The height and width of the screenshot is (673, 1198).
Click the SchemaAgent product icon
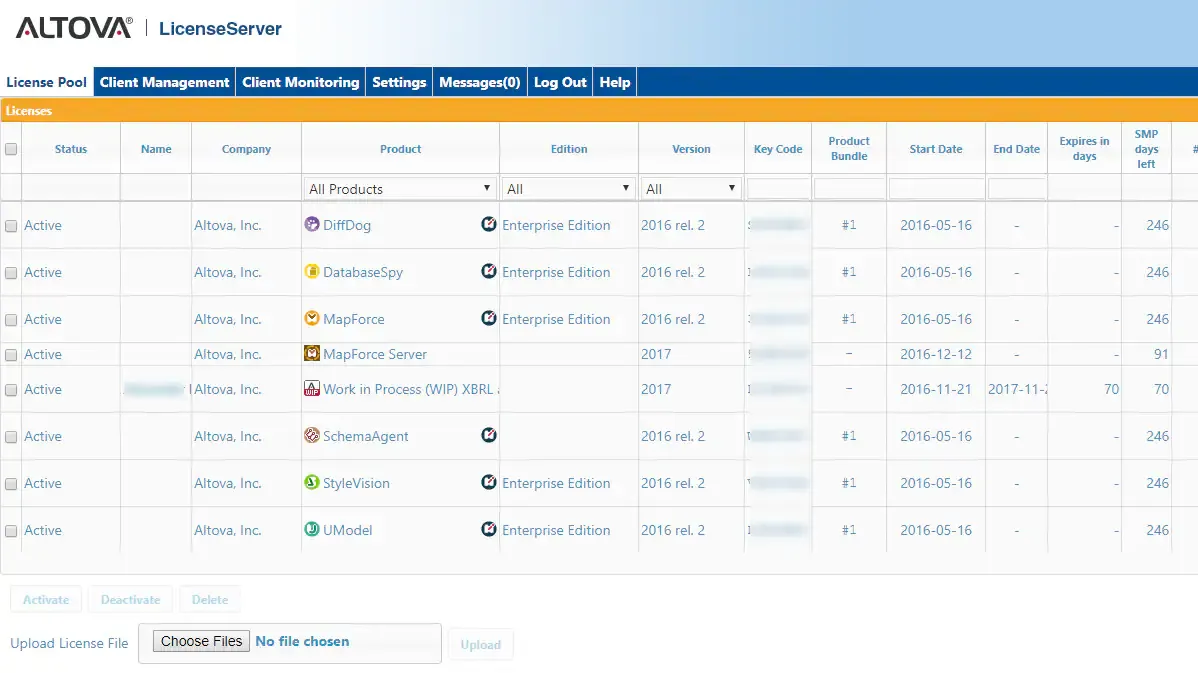click(312, 436)
